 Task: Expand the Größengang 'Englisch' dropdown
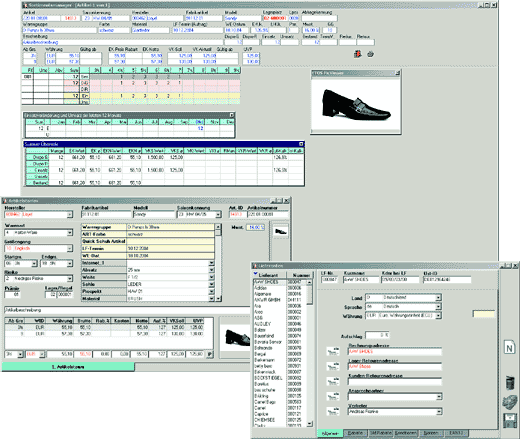70,248
